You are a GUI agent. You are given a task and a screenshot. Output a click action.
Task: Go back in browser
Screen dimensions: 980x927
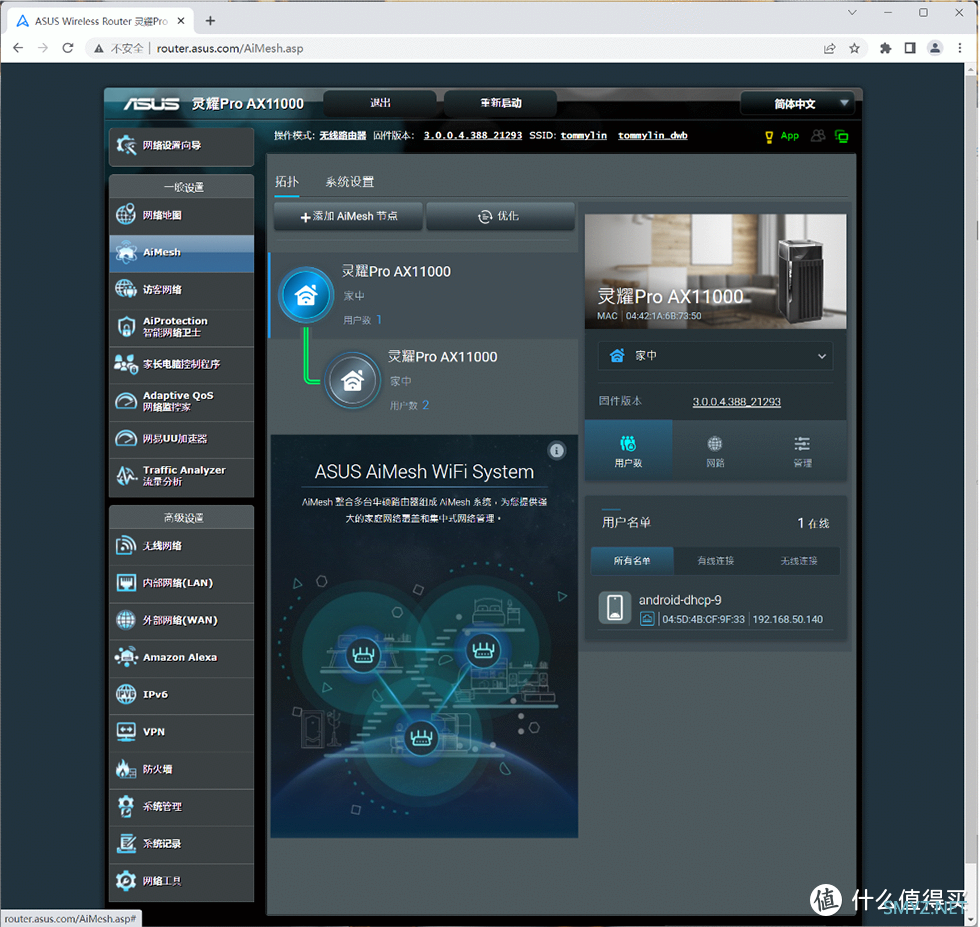(x=18, y=48)
